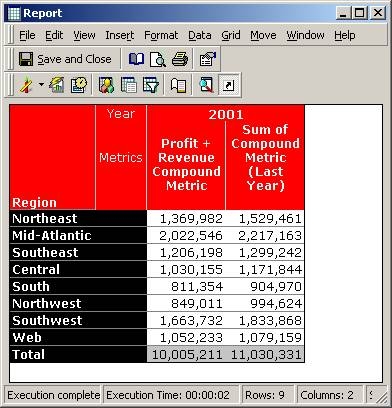Open the Window menu
The image size is (392, 408).
point(305,35)
